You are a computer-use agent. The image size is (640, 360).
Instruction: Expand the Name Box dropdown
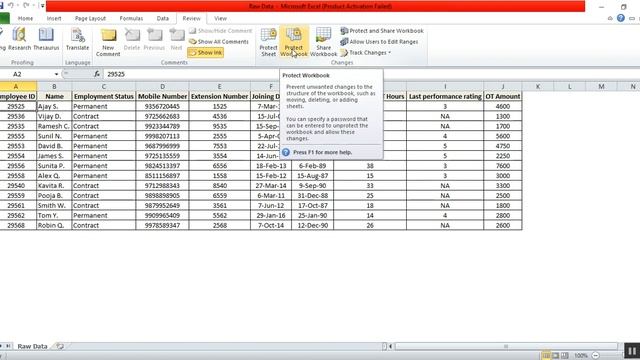click(x=56, y=74)
